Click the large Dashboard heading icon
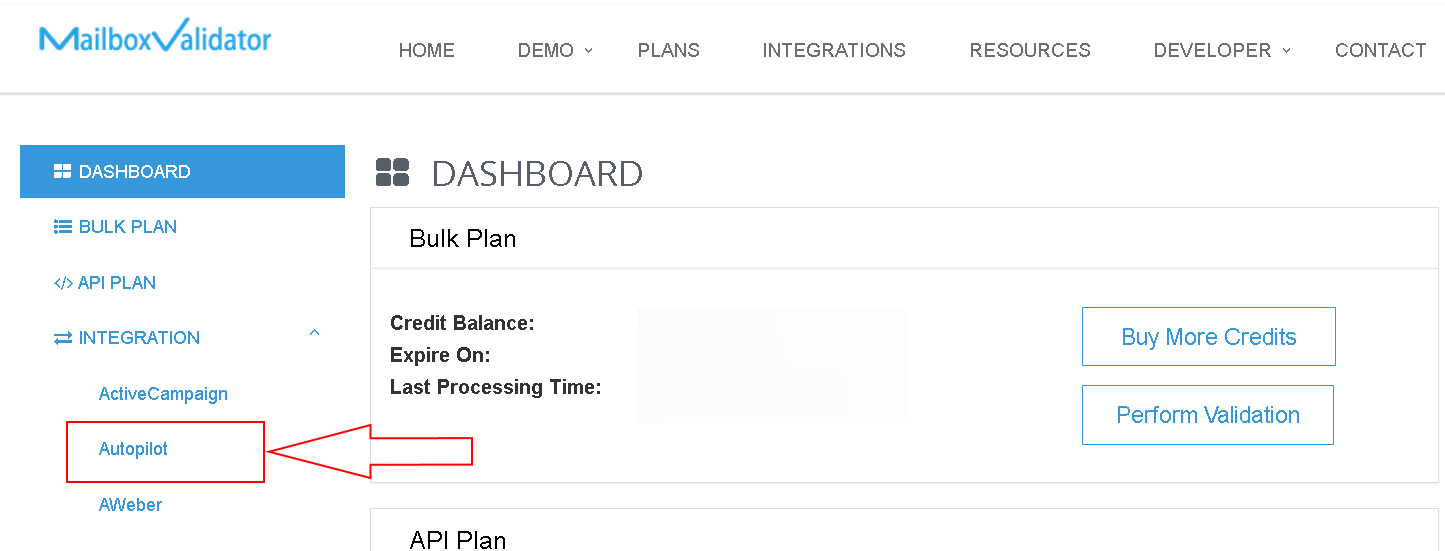This screenshot has height=551, width=1445. point(392,173)
